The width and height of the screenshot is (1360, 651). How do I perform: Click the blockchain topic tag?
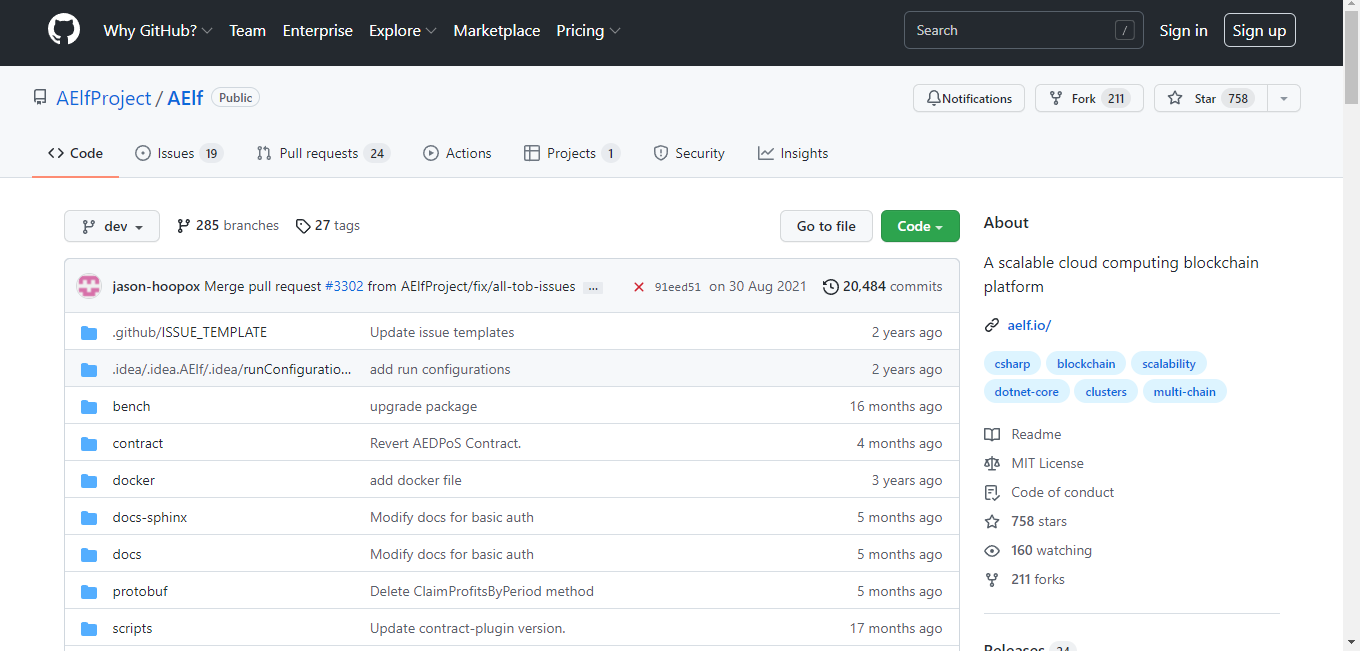tap(1087, 364)
